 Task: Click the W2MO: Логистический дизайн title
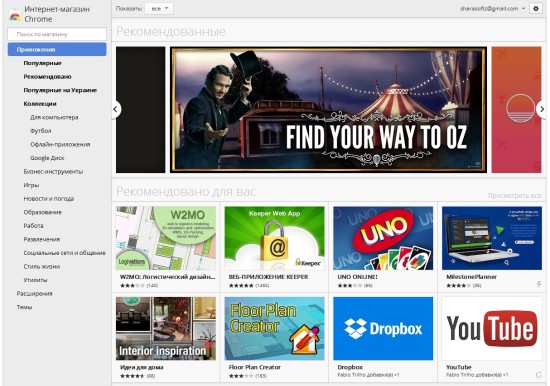[167, 277]
